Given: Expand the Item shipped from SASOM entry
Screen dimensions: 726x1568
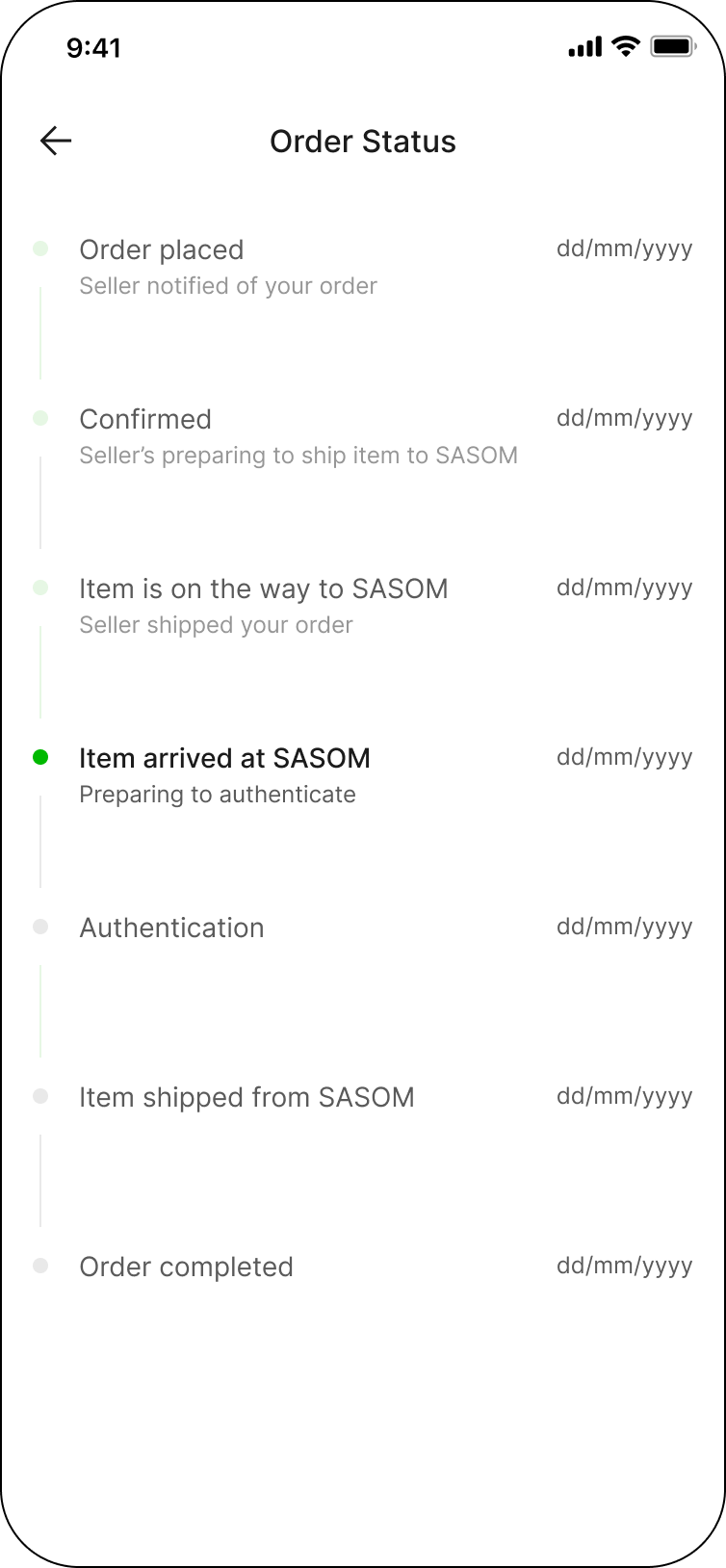Looking at the screenshot, I should [246, 1097].
